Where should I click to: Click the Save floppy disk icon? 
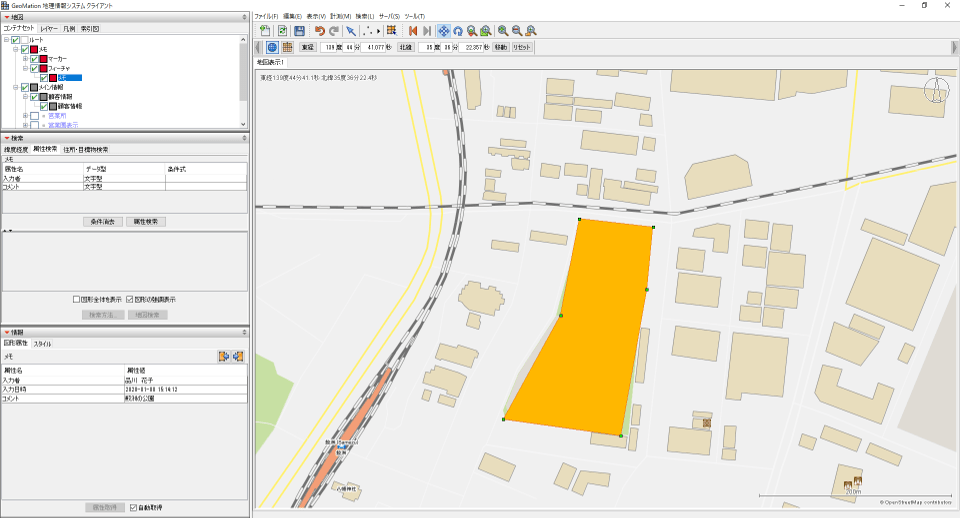299,31
